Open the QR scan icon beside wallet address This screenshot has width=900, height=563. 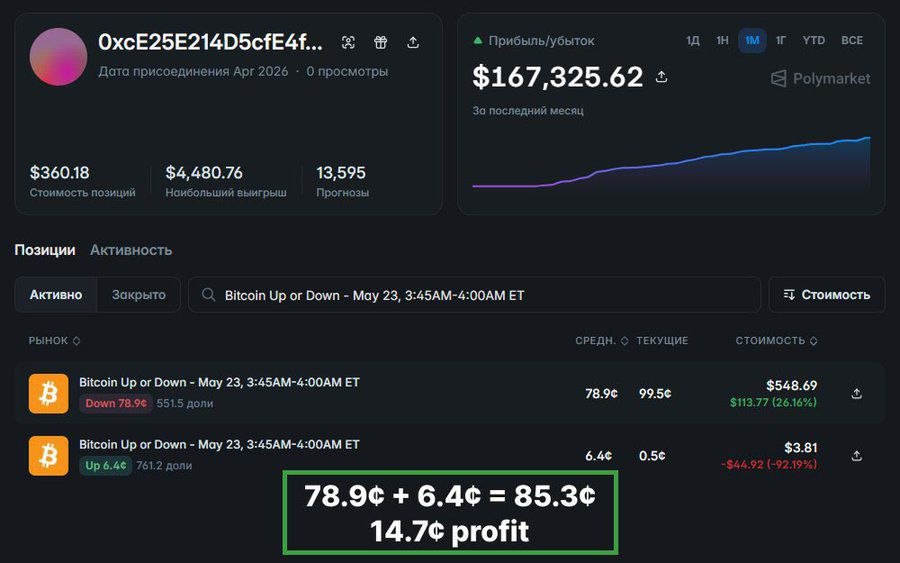click(x=348, y=42)
